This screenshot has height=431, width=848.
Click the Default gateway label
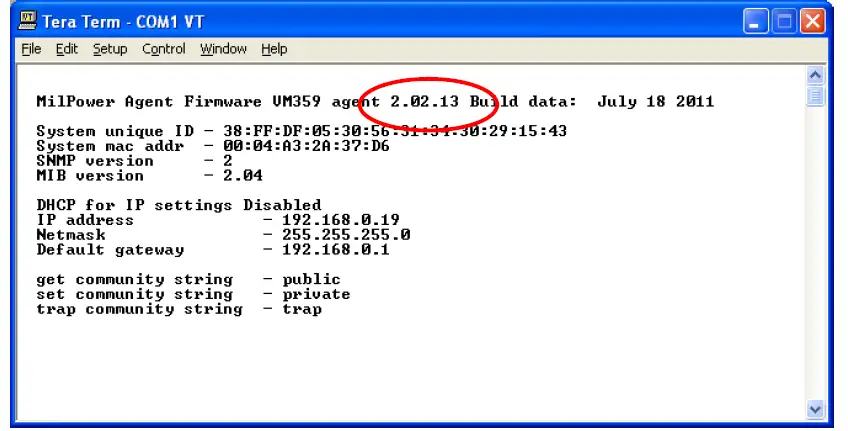click(110, 250)
